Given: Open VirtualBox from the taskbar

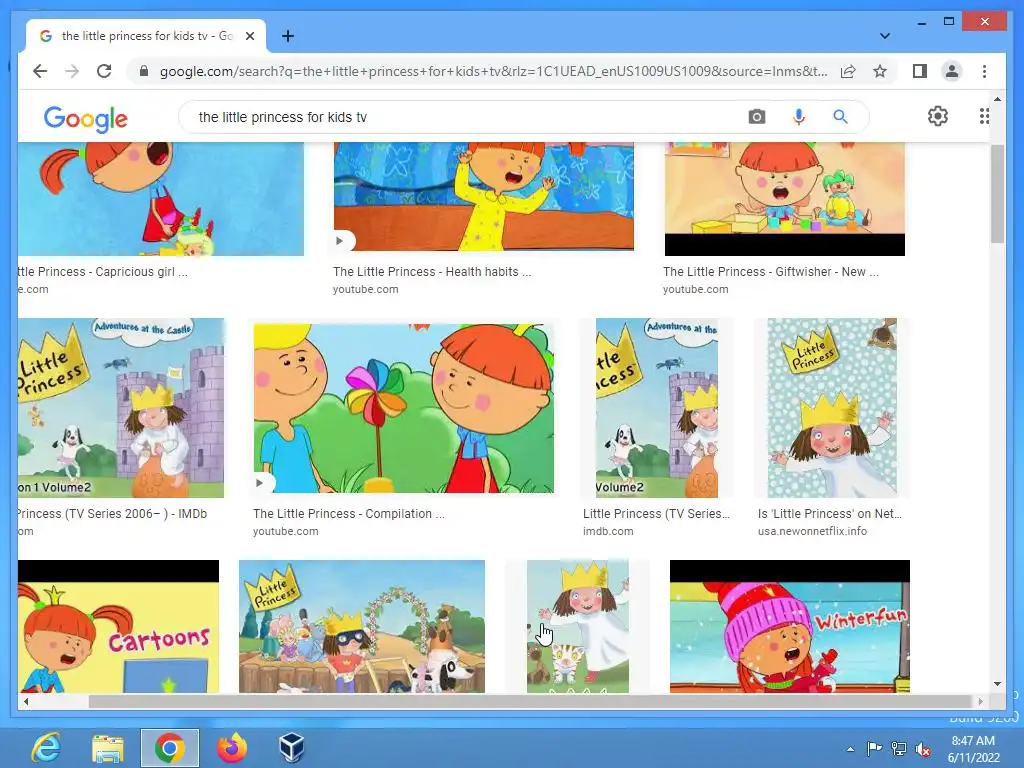Looking at the screenshot, I should click(x=291, y=748).
